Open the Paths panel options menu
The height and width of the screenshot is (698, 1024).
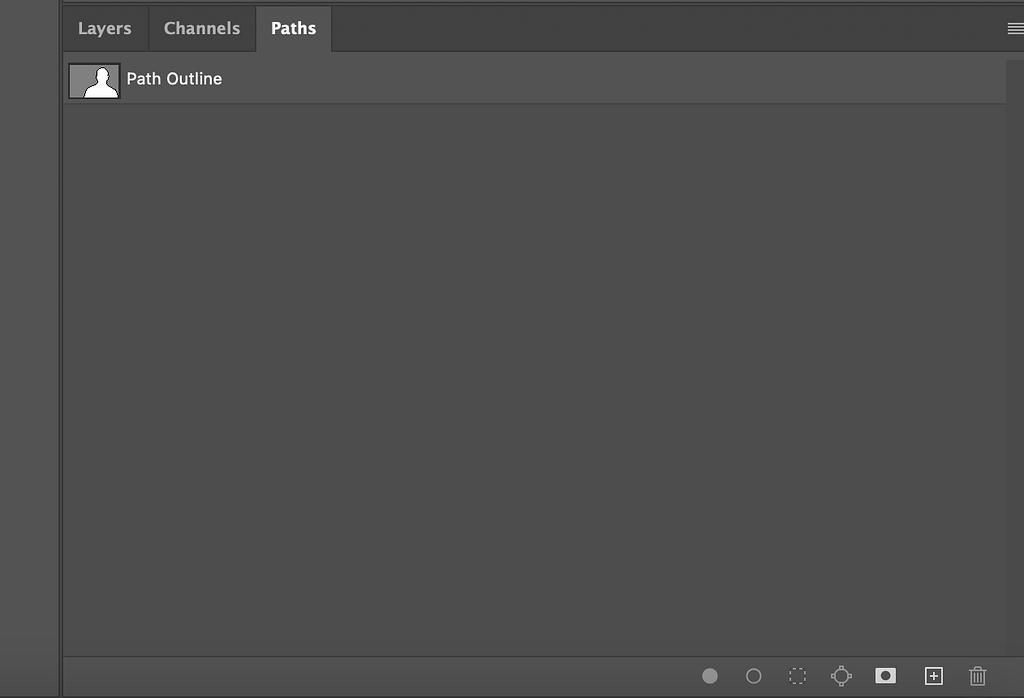(1015, 29)
